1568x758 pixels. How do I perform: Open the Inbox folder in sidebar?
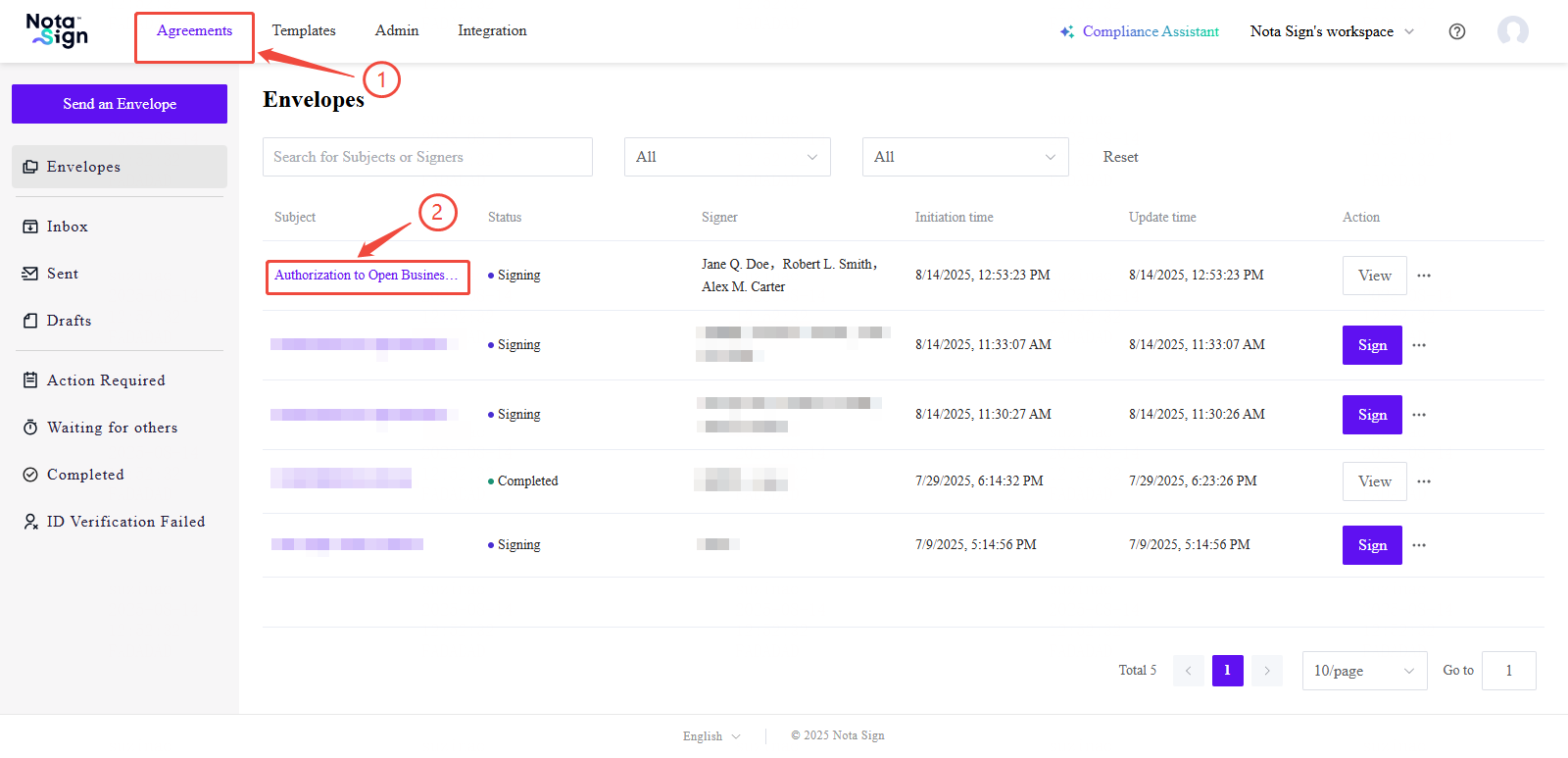pyautogui.click(x=67, y=227)
